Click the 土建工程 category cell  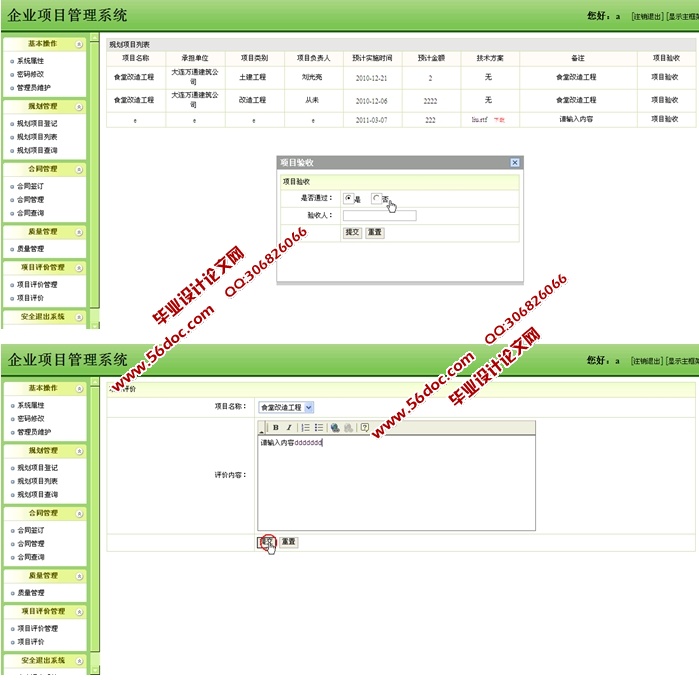point(252,77)
